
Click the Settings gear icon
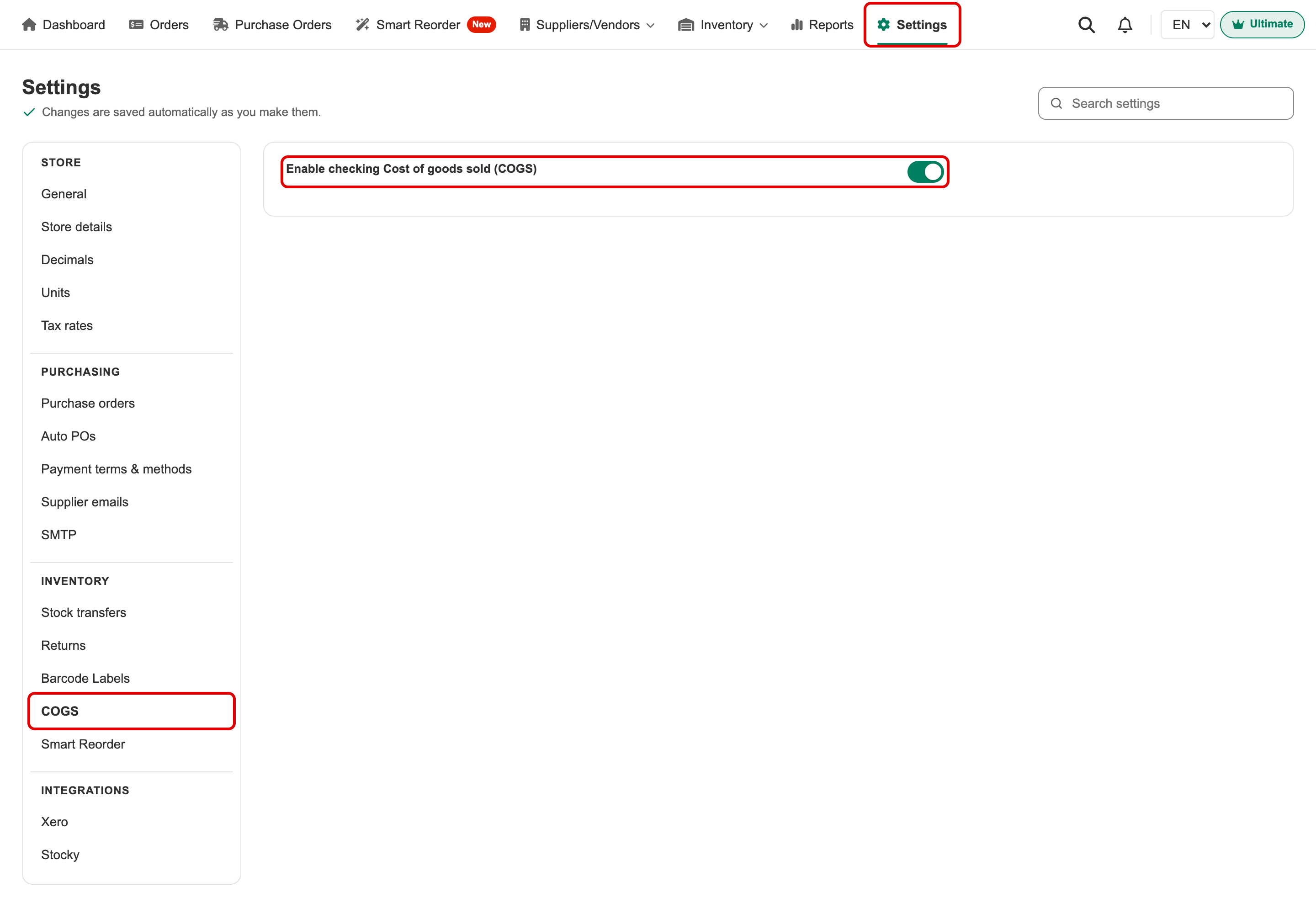[x=883, y=25]
